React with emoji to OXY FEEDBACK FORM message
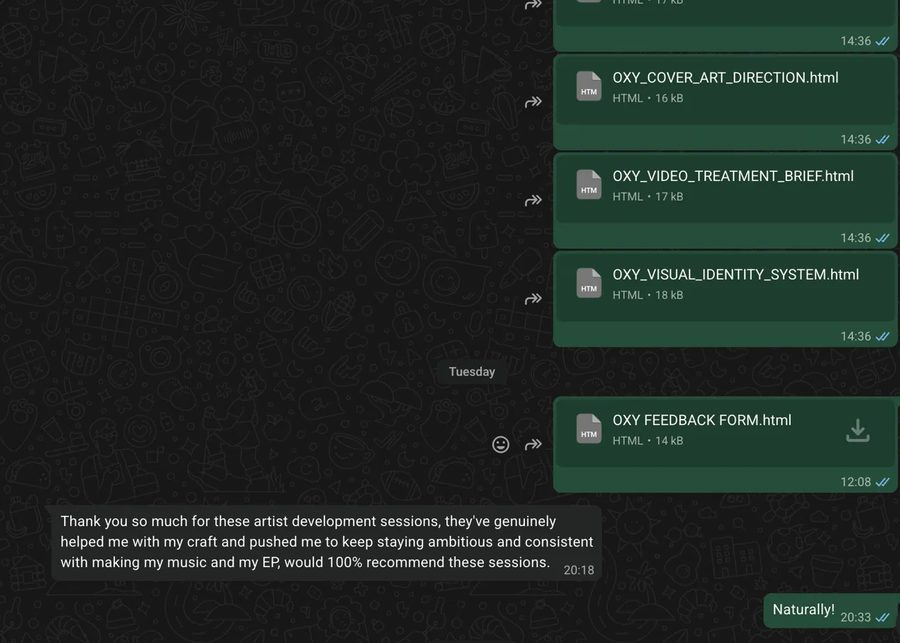Image resolution: width=900 pixels, height=643 pixels. tap(501, 444)
